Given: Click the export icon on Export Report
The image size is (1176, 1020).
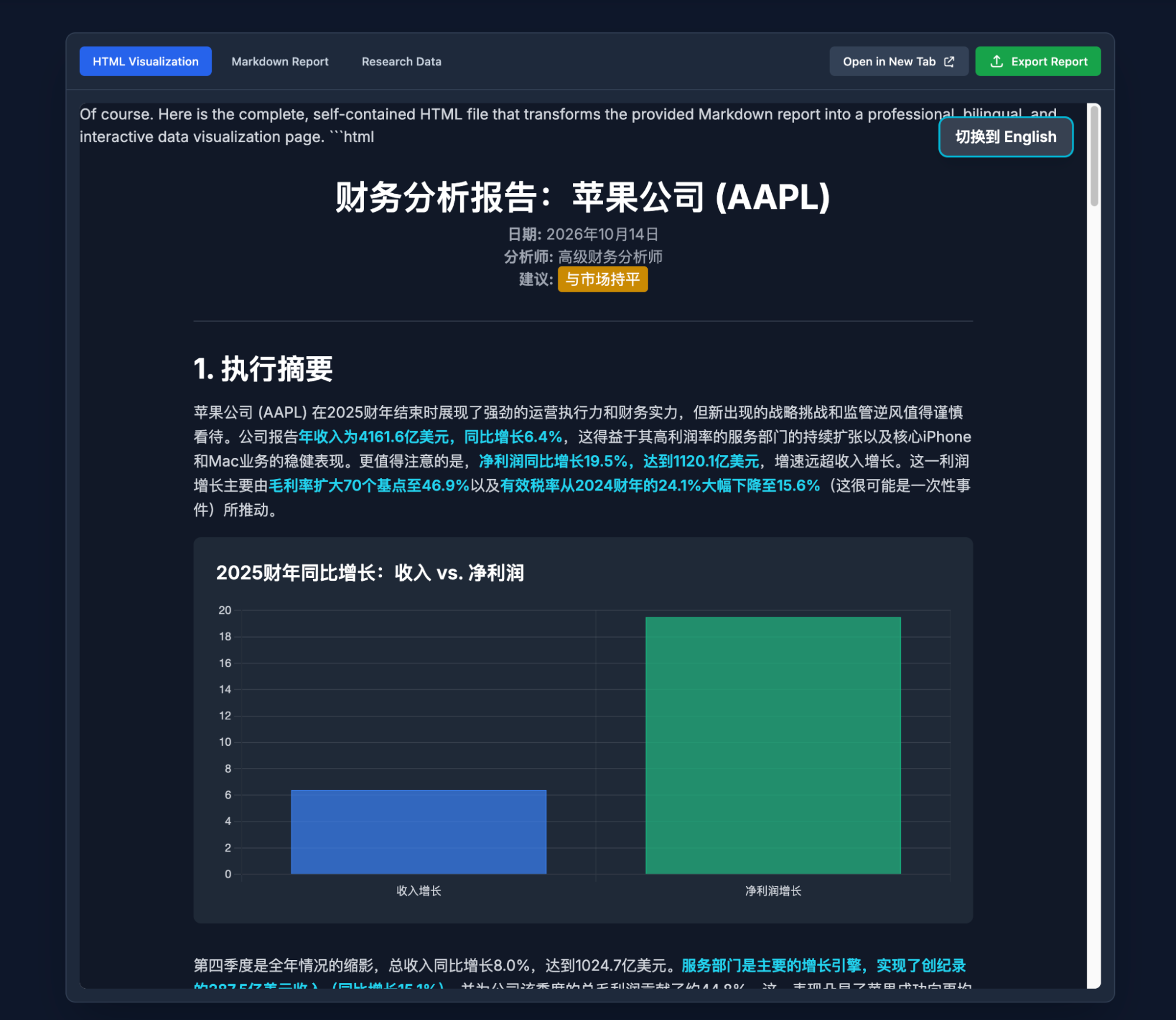Looking at the screenshot, I should (x=997, y=61).
